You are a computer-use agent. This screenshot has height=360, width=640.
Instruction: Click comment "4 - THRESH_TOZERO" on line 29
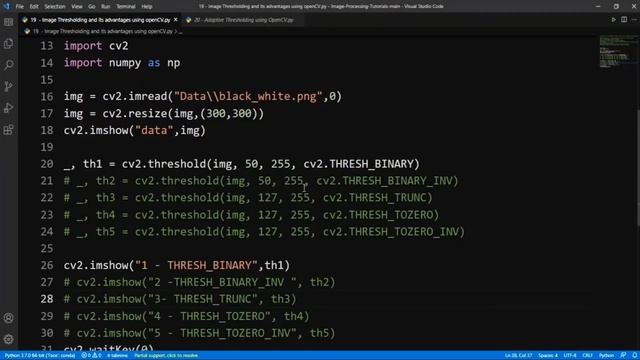pos(209,316)
